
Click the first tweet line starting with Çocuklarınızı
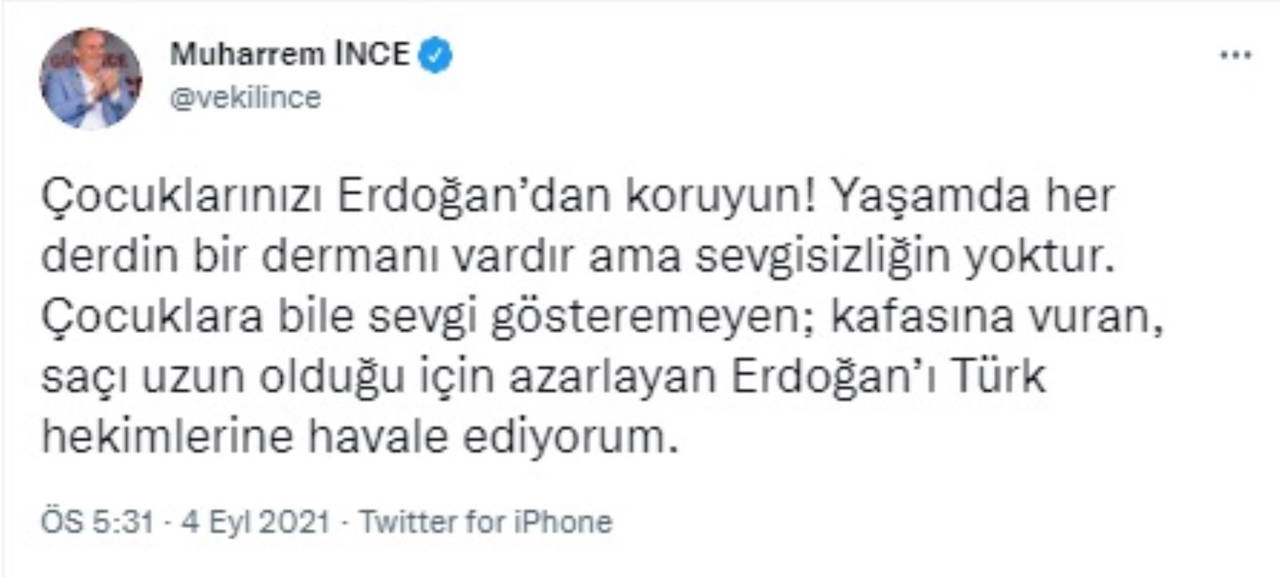[x=577, y=198]
